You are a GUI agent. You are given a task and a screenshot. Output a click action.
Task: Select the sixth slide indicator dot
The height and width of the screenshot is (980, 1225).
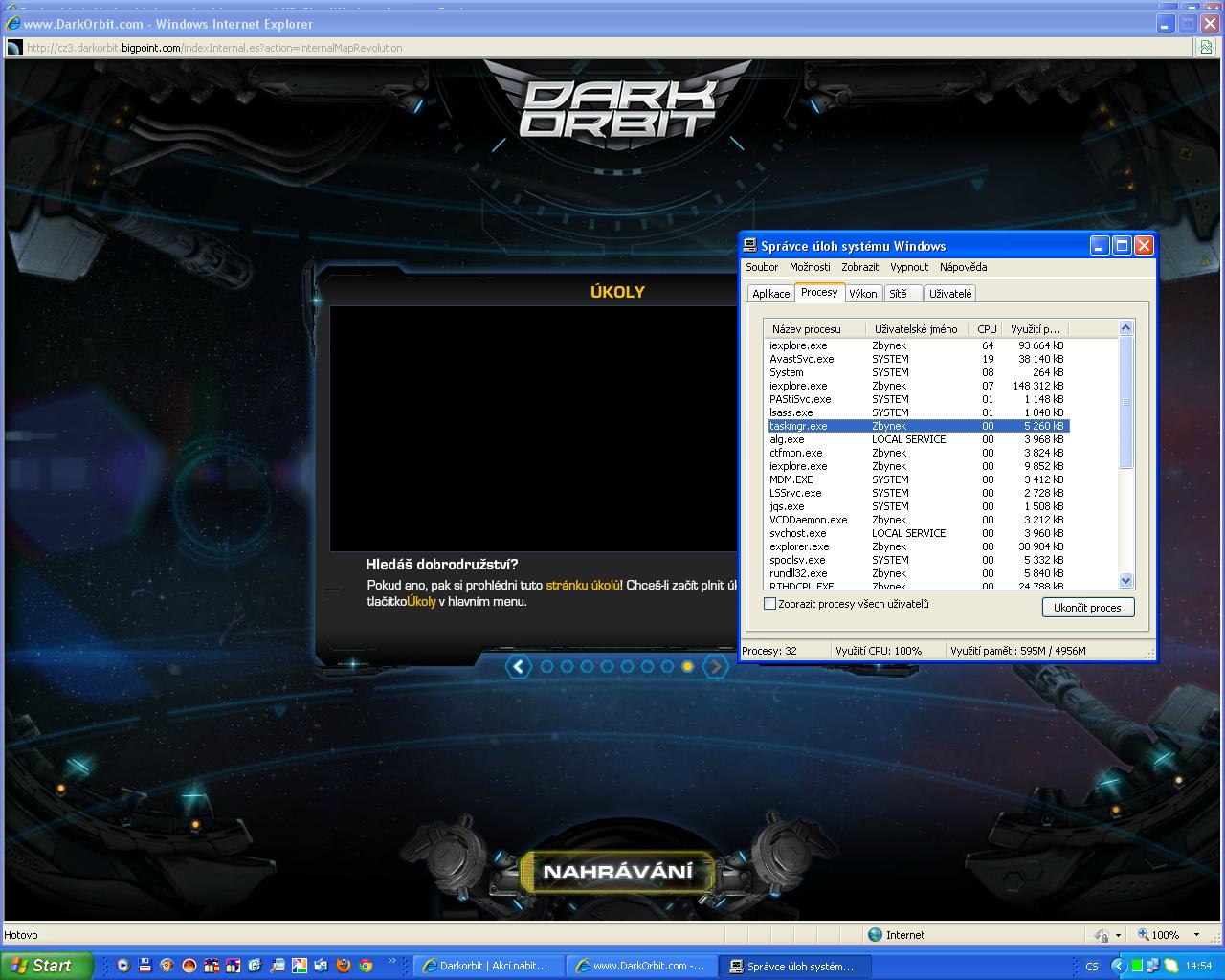(x=647, y=667)
